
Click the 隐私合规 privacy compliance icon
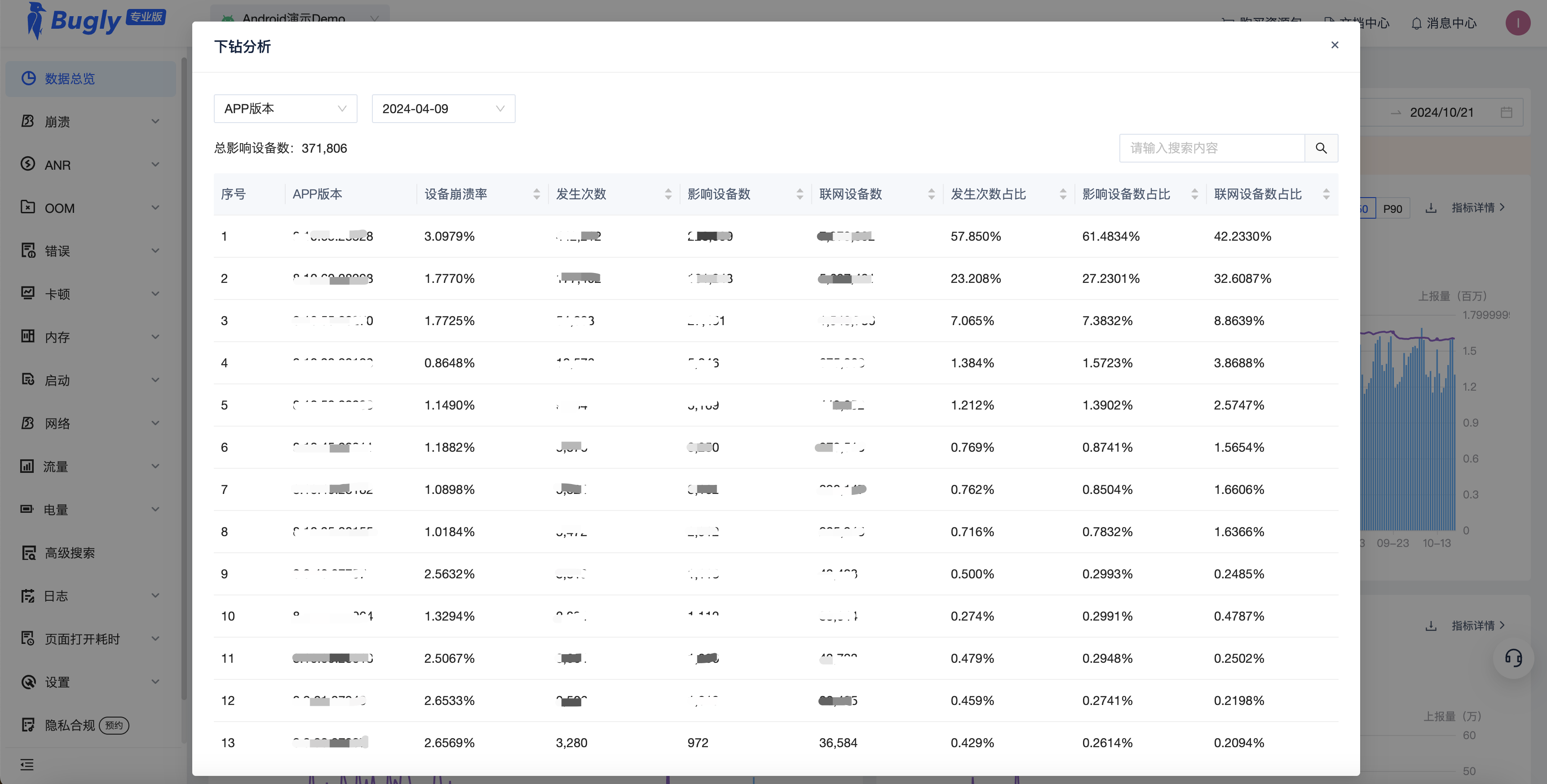pyautogui.click(x=28, y=725)
